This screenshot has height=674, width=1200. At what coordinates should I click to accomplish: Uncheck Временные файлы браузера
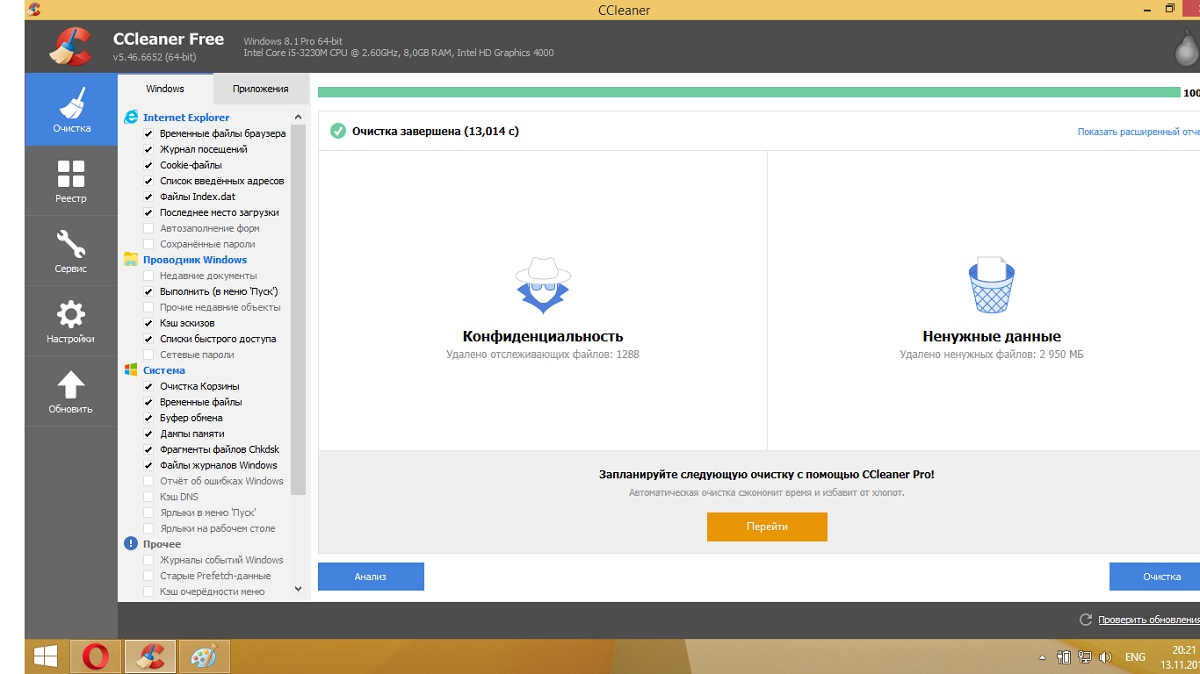pos(149,134)
